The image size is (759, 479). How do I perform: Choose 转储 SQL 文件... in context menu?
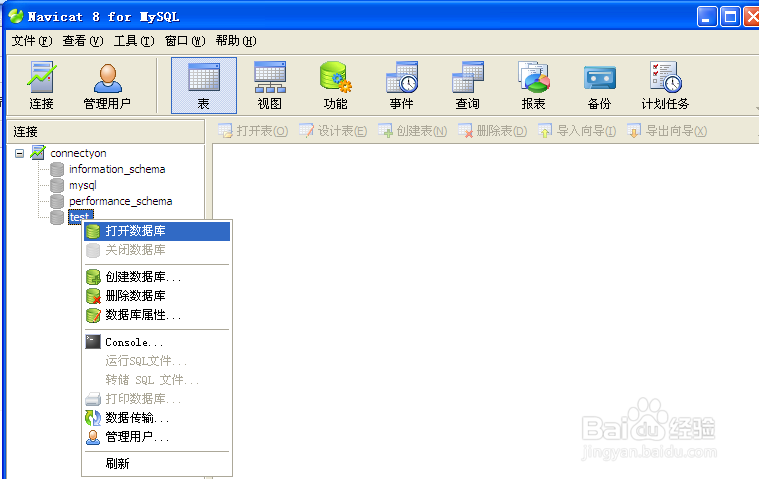click(x=157, y=380)
